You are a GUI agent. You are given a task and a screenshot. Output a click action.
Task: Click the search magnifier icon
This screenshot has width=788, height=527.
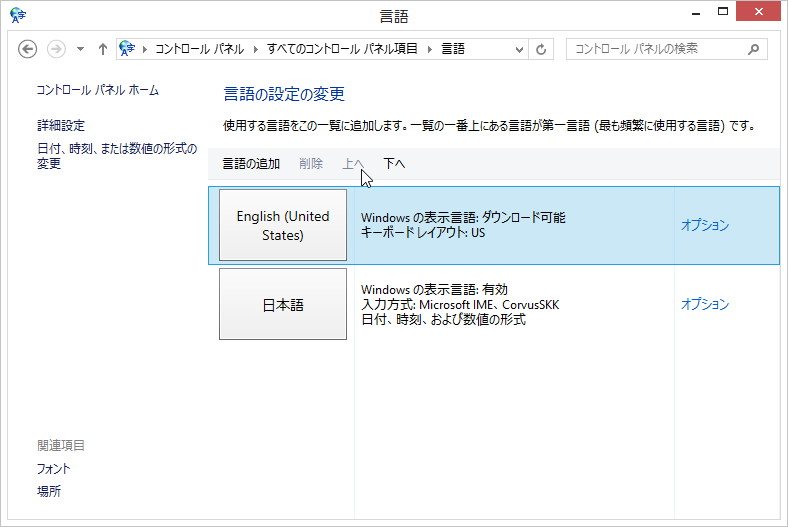click(x=753, y=49)
